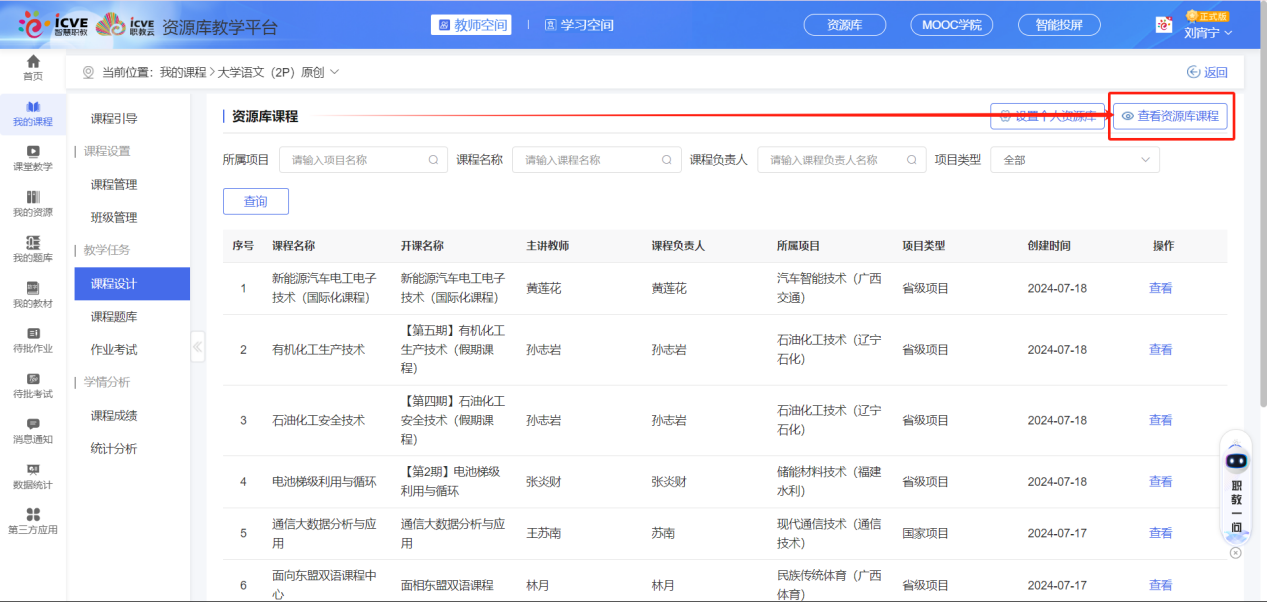Open 待批作业 in the left sidebar
The width and height of the screenshot is (1267, 602).
(x=33, y=341)
